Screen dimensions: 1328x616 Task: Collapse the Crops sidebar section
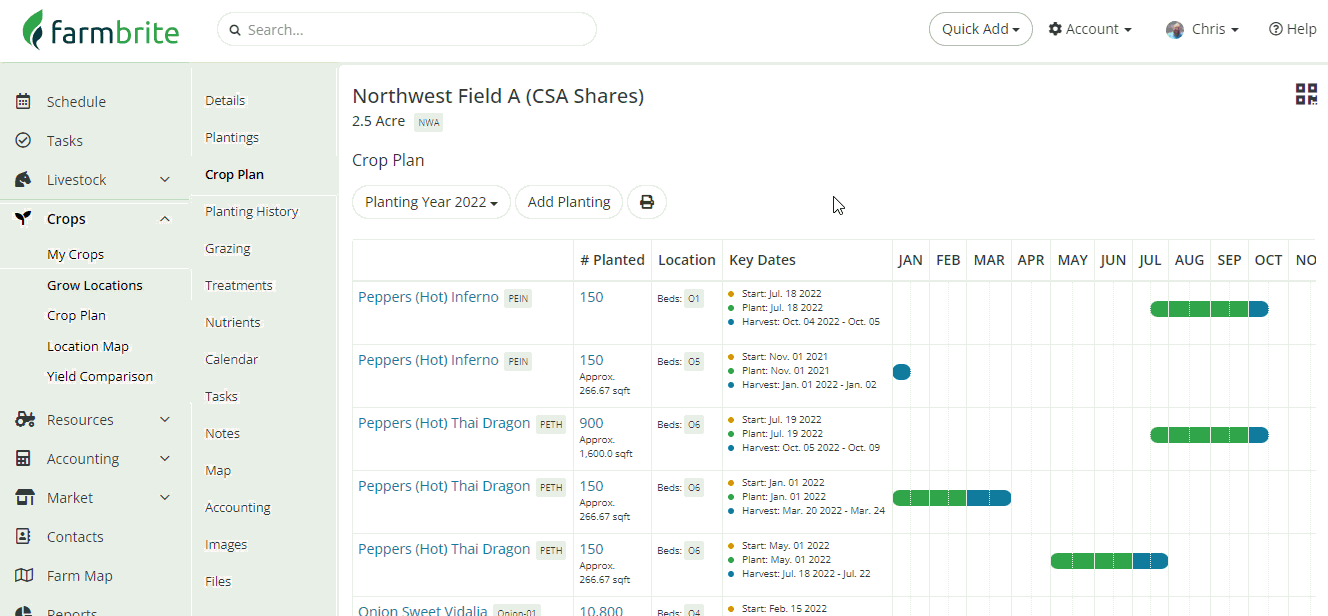(x=165, y=219)
